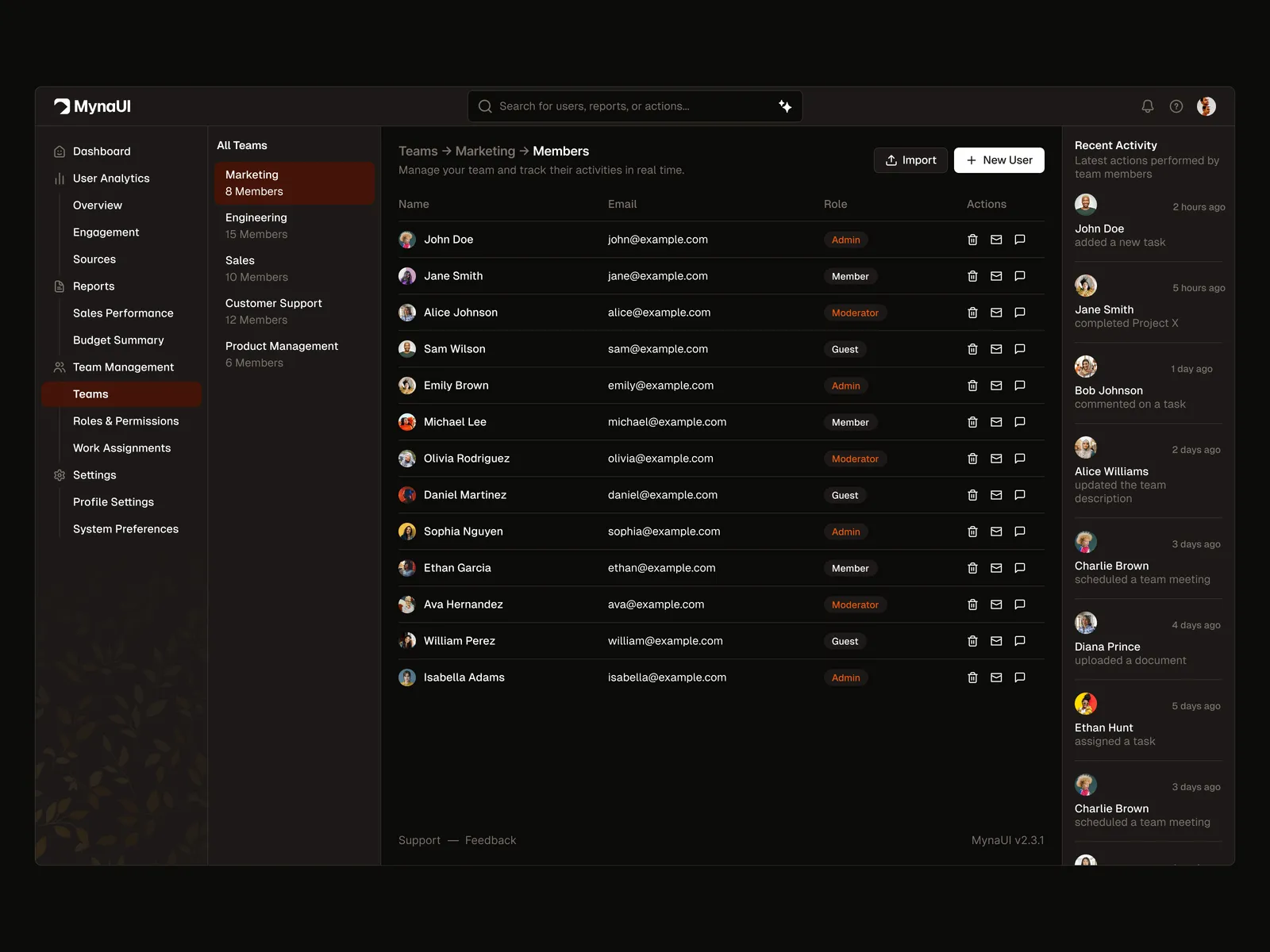Send email to Isabella Adams

tap(996, 678)
